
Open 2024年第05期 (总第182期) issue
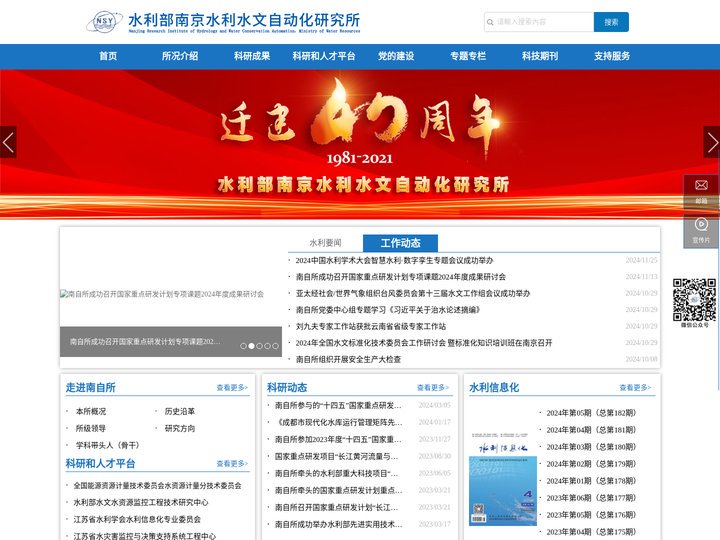tap(591, 413)
